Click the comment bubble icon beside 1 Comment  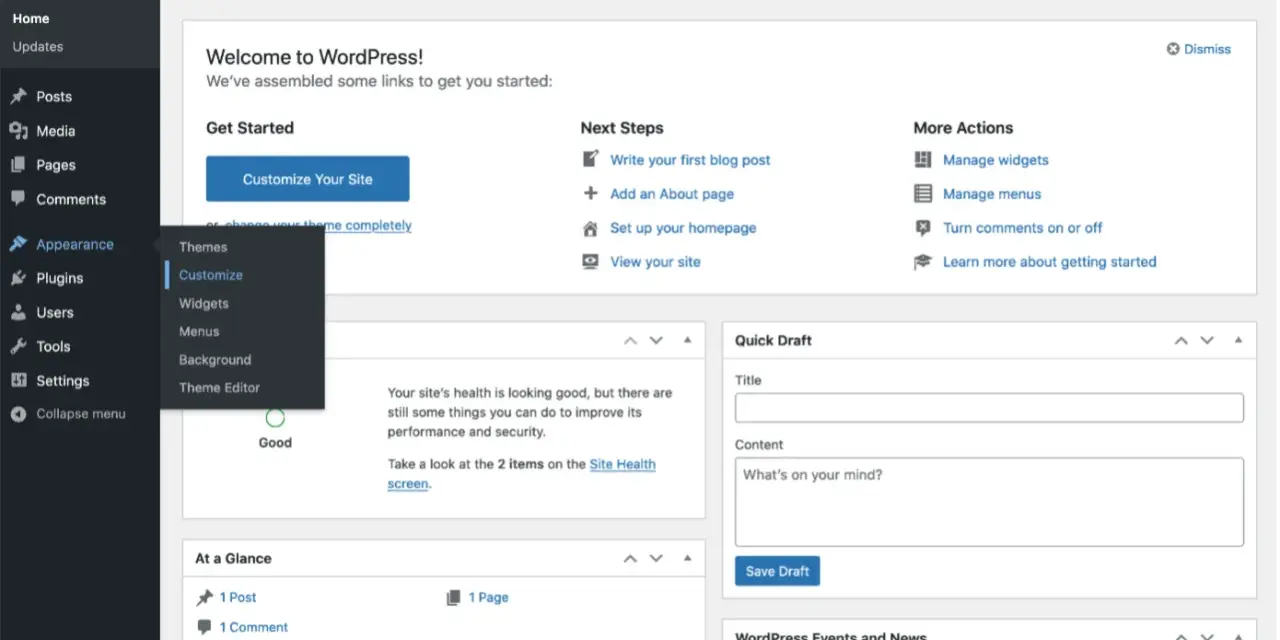[x=204, y=627]
